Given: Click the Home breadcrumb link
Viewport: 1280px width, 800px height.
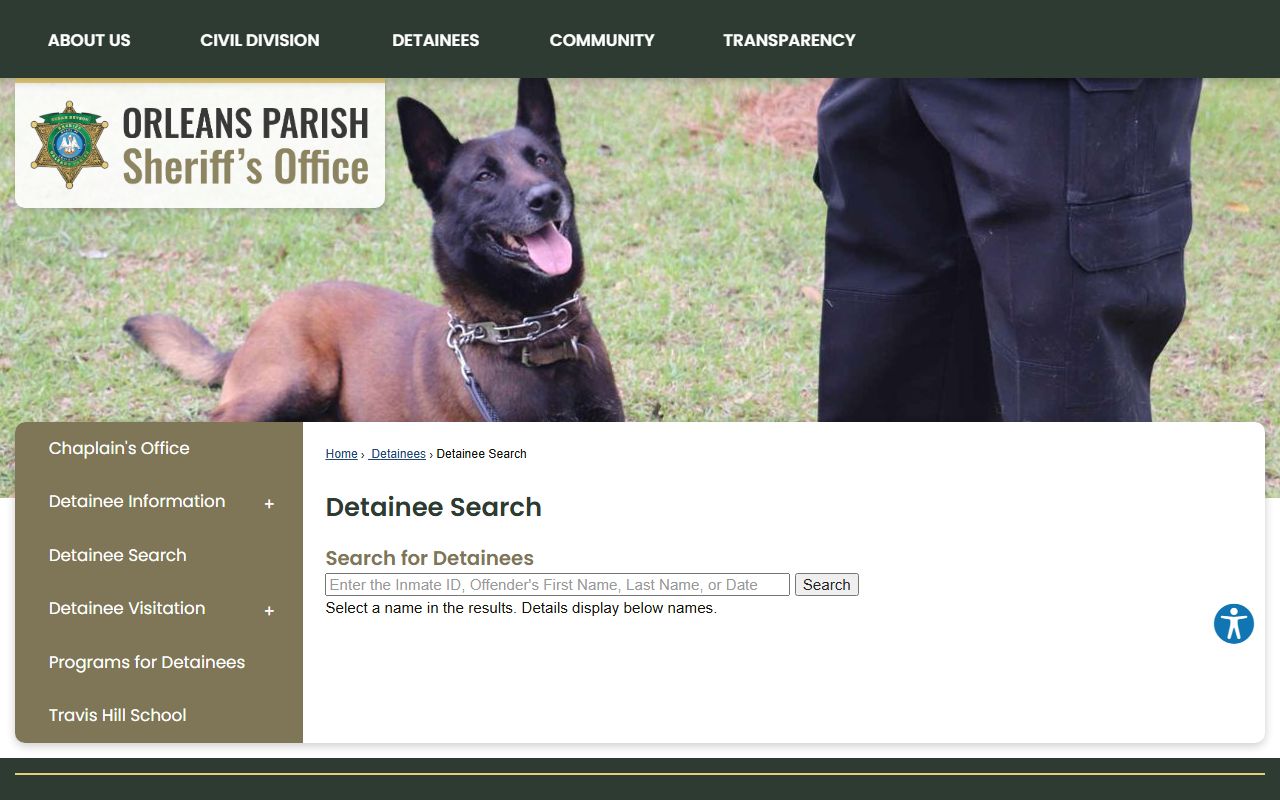Looking at the screenshot, I should coord(341,454).
